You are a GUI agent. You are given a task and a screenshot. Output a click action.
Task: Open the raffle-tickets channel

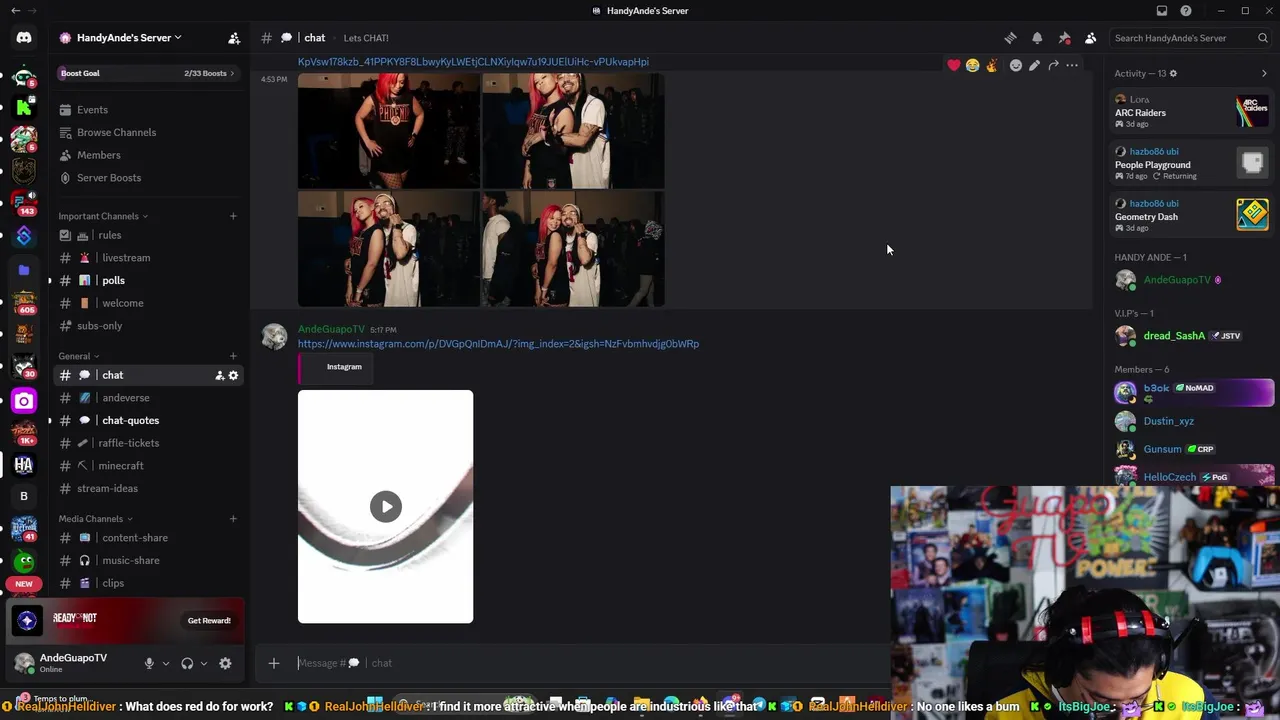(x=147, y=443)
